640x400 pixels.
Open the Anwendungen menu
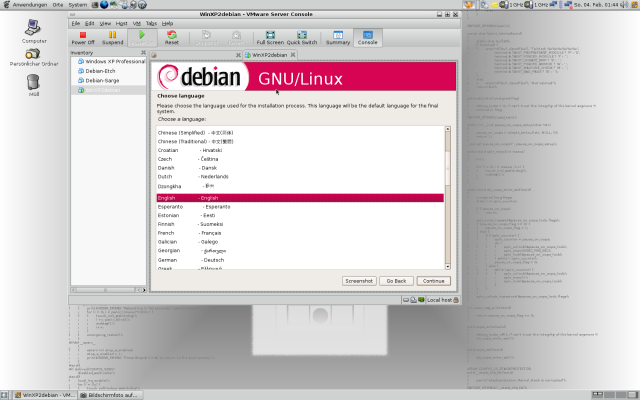(x=30, y=5)
